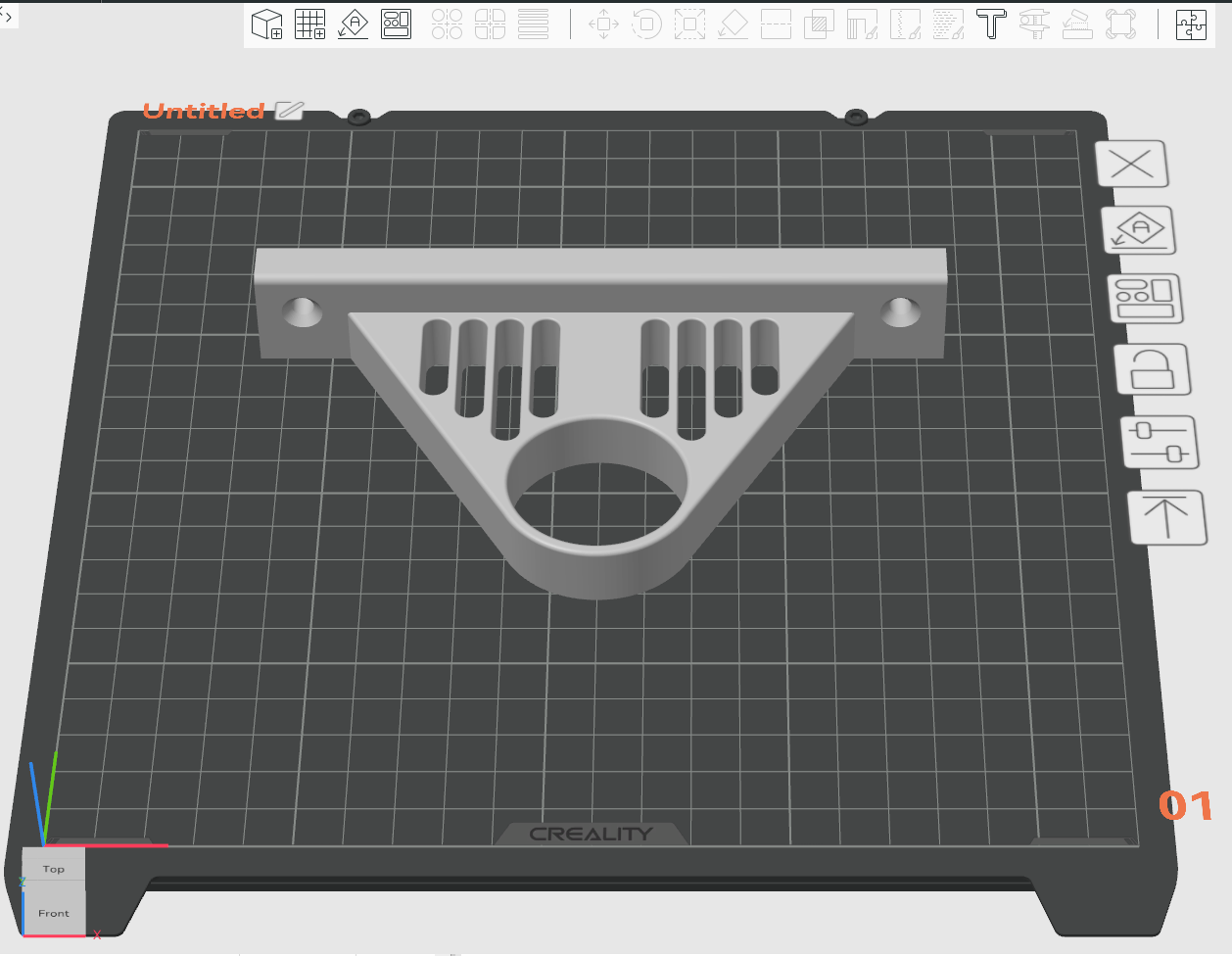Select the triangular bracket model

[599, 411]
